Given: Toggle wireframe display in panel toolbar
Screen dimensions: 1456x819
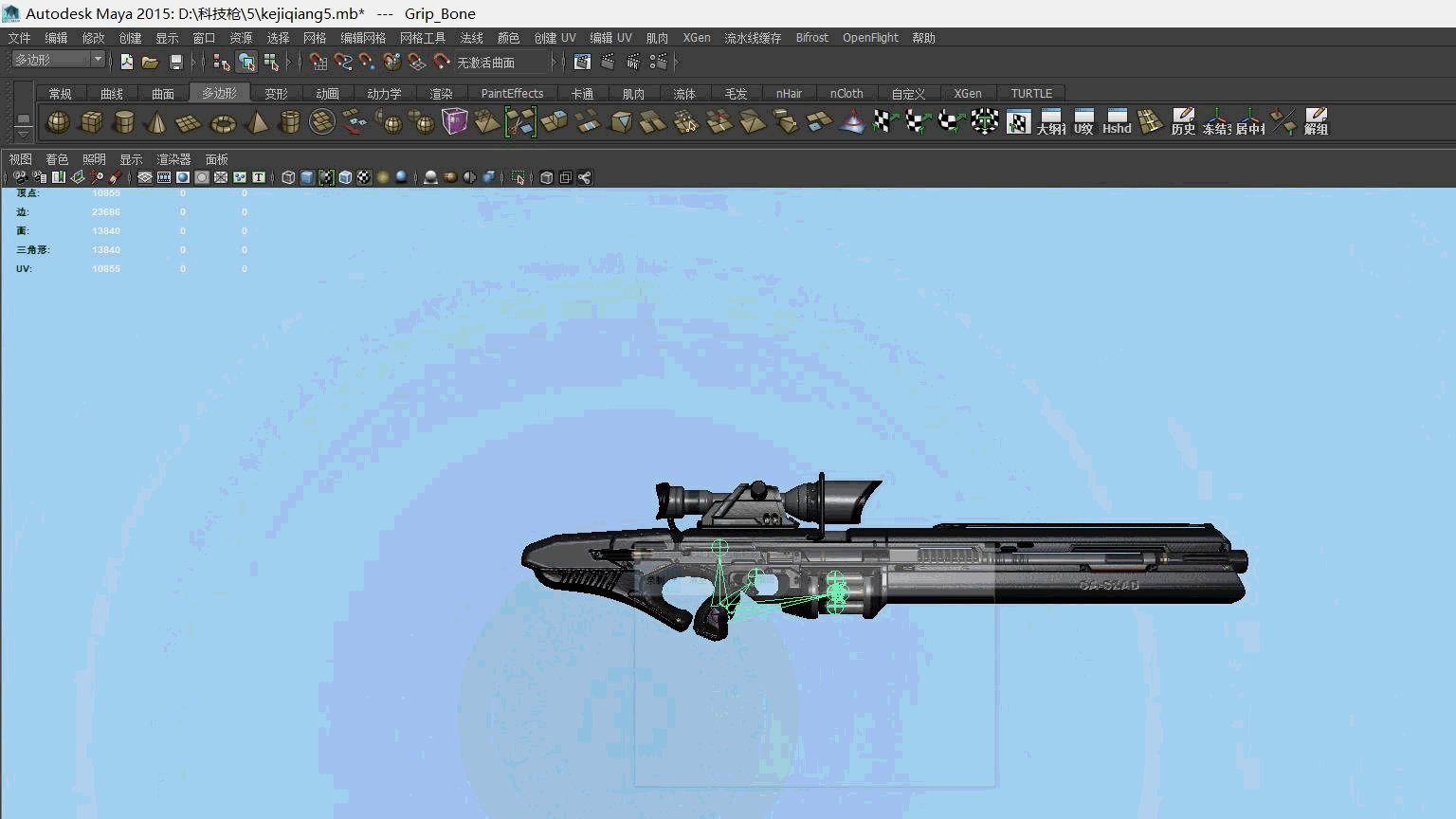Looking at the screenshot, I should pyautogui.click(x=288, y=177).
